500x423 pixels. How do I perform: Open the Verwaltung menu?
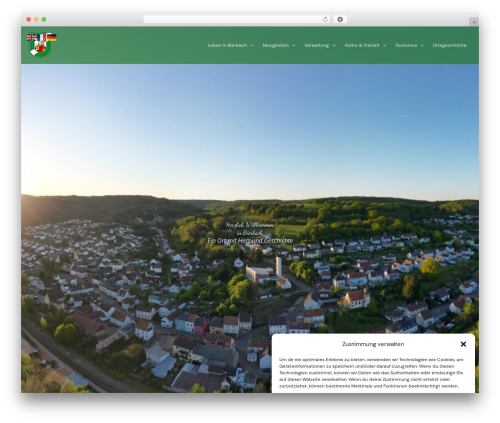(316, 45)
